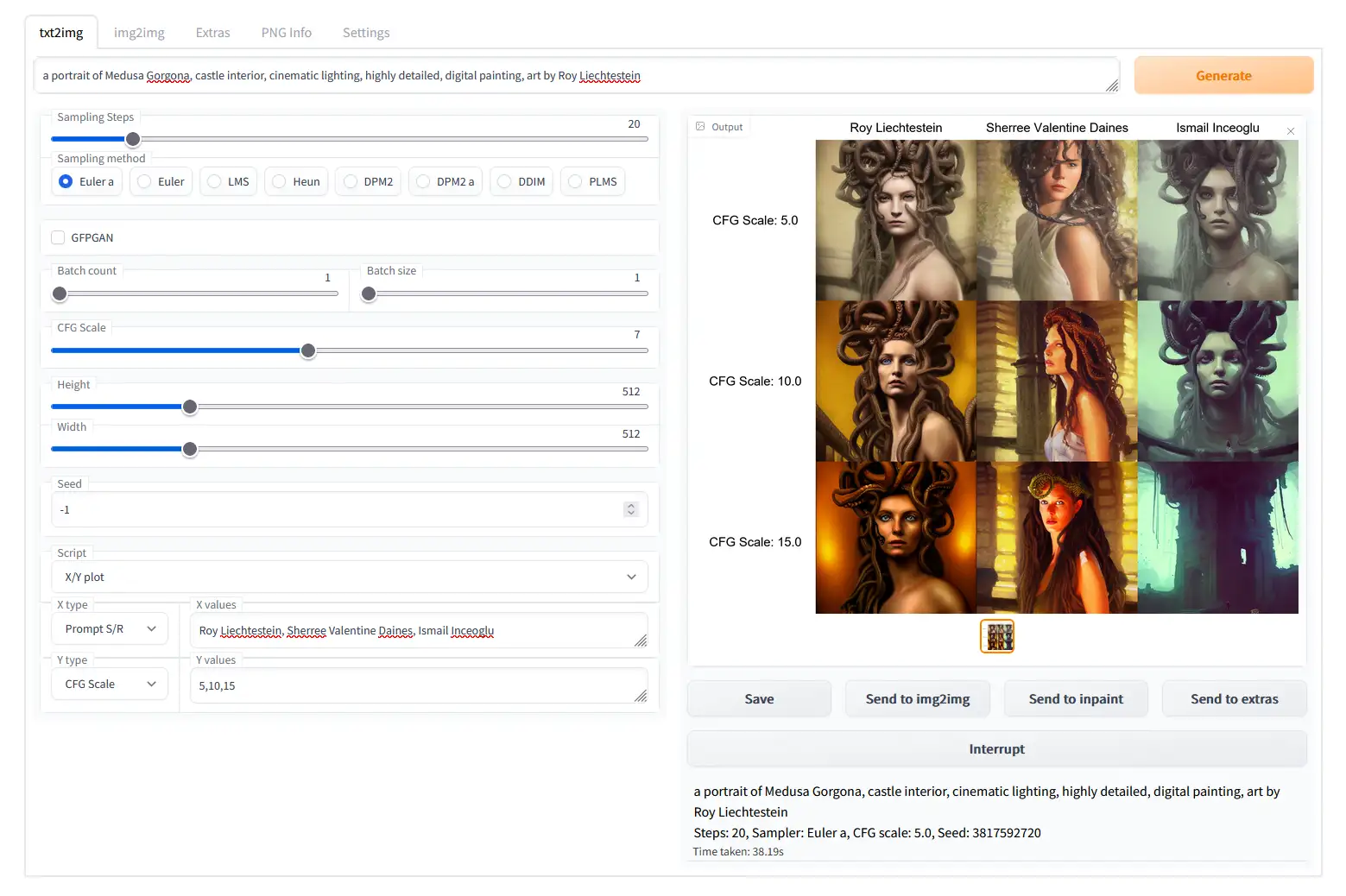
Task: Open the Script dropdown
Action: (x=349, y=577)
